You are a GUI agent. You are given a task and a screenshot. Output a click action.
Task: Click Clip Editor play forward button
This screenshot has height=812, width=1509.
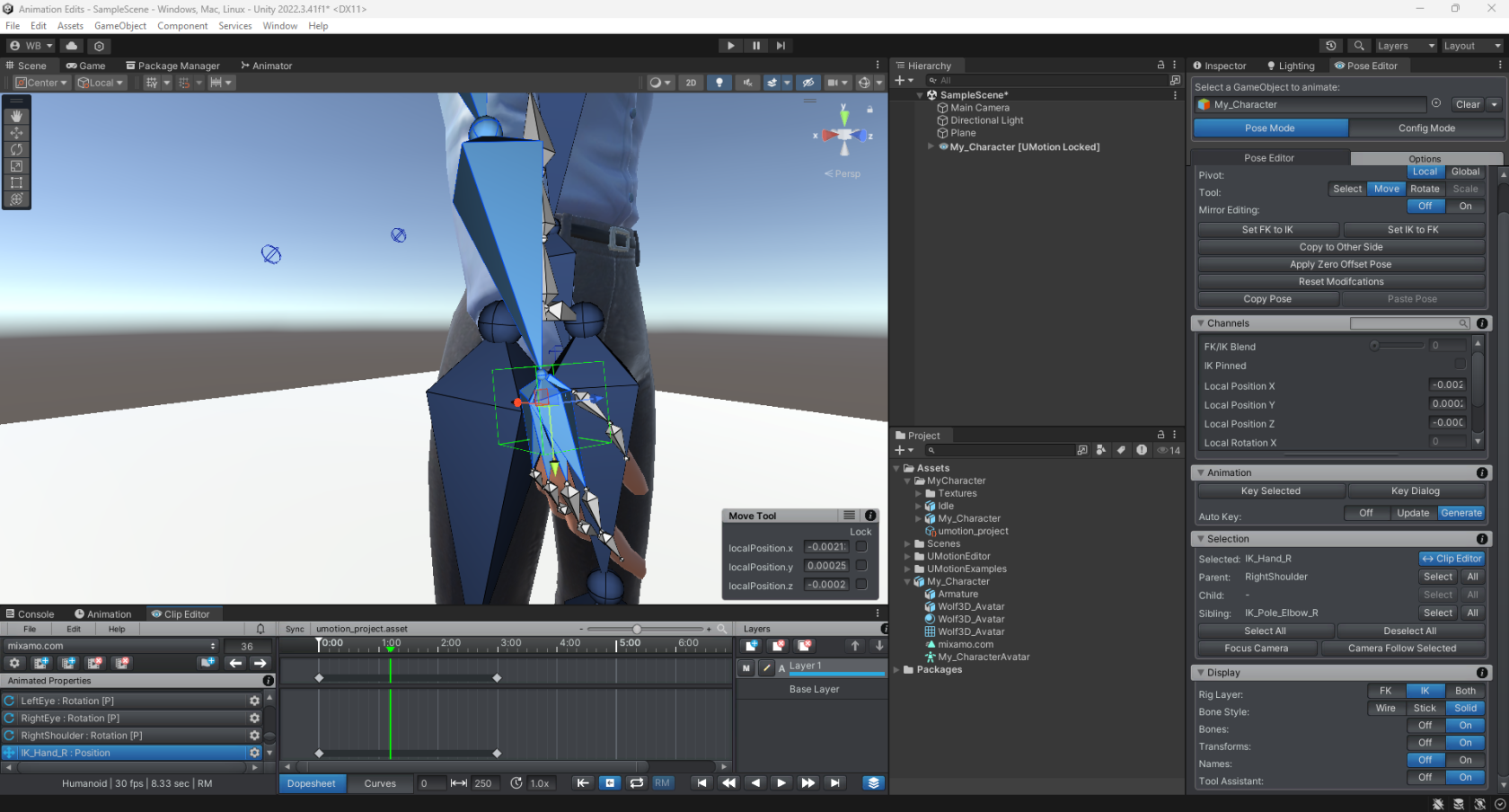[781, 783]
